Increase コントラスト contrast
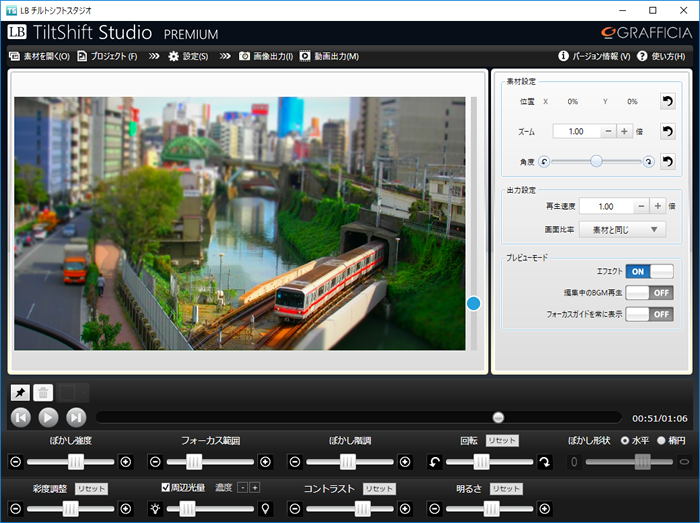This screenshot has height=523, width=700. tap(405, 509)
